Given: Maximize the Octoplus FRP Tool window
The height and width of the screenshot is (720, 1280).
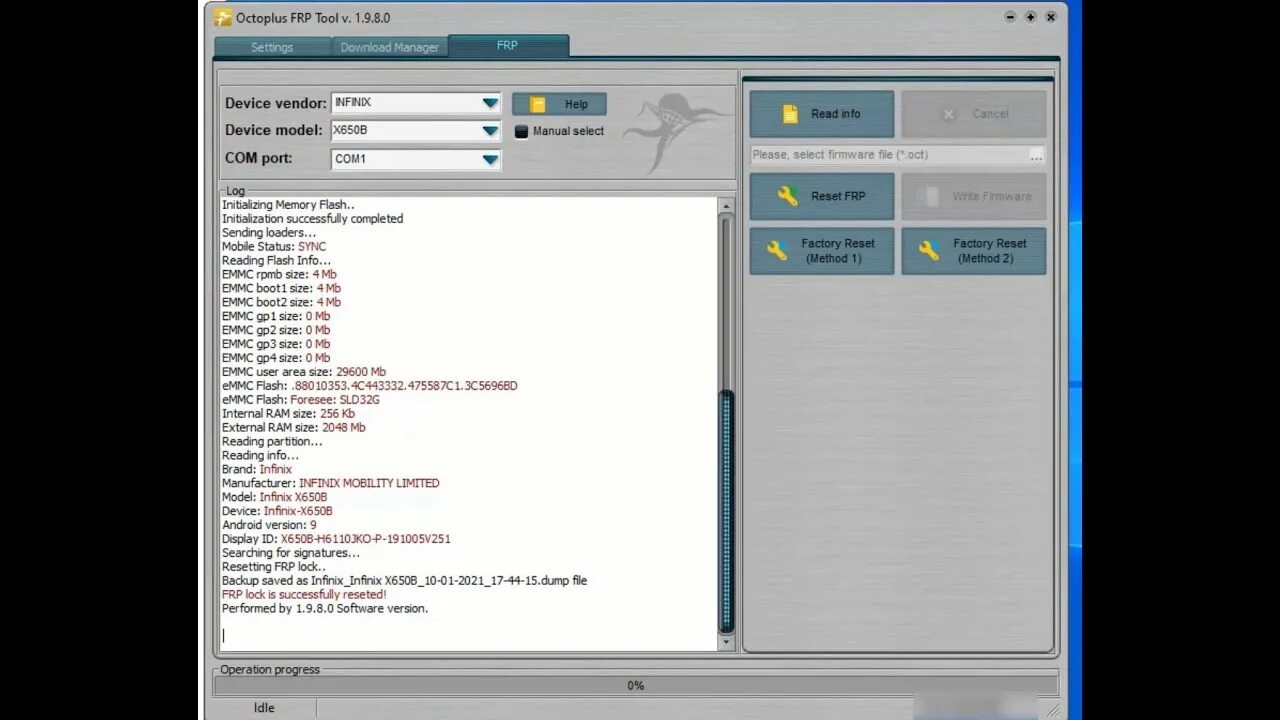Looking at the screenshot, I should point(1031,17).
